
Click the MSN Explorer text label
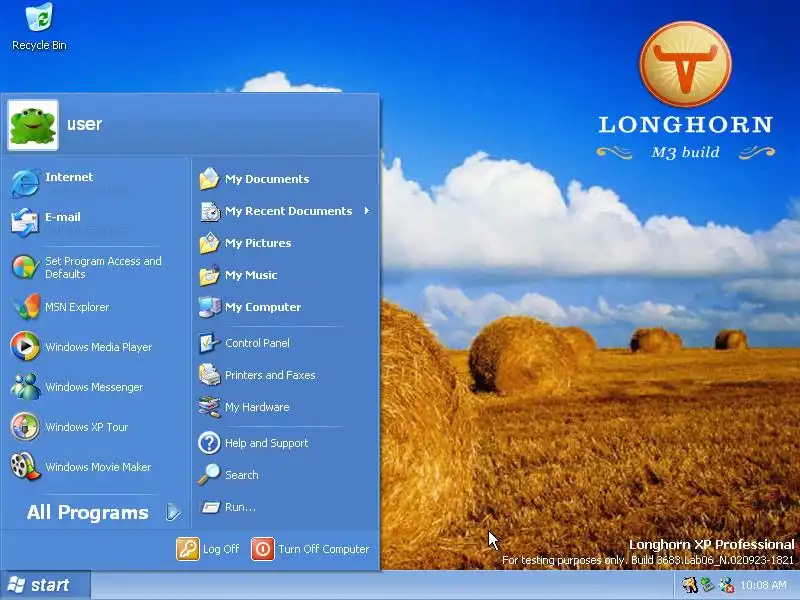click(77, 307)
